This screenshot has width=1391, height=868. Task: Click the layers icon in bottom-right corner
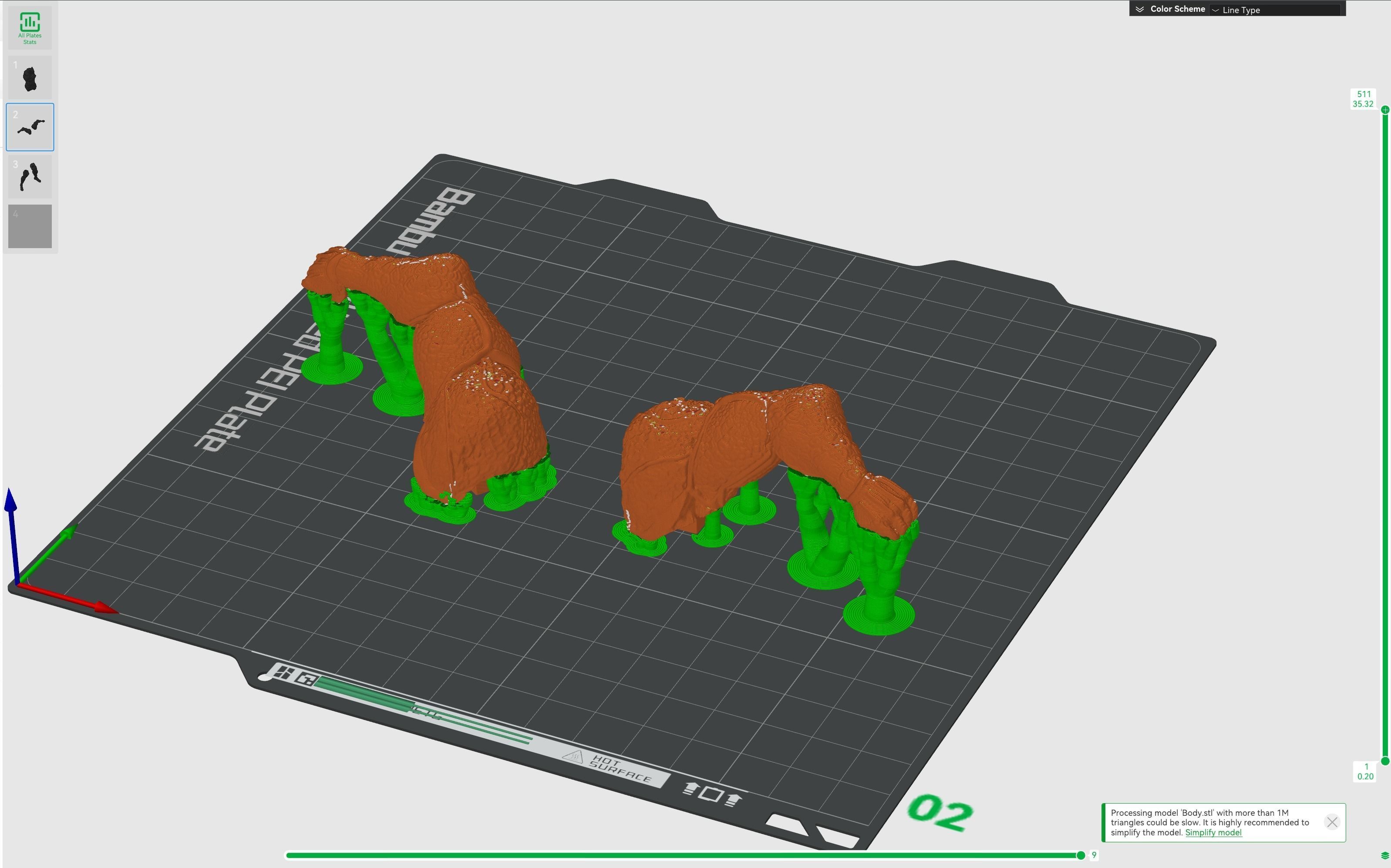(1384, 856)
